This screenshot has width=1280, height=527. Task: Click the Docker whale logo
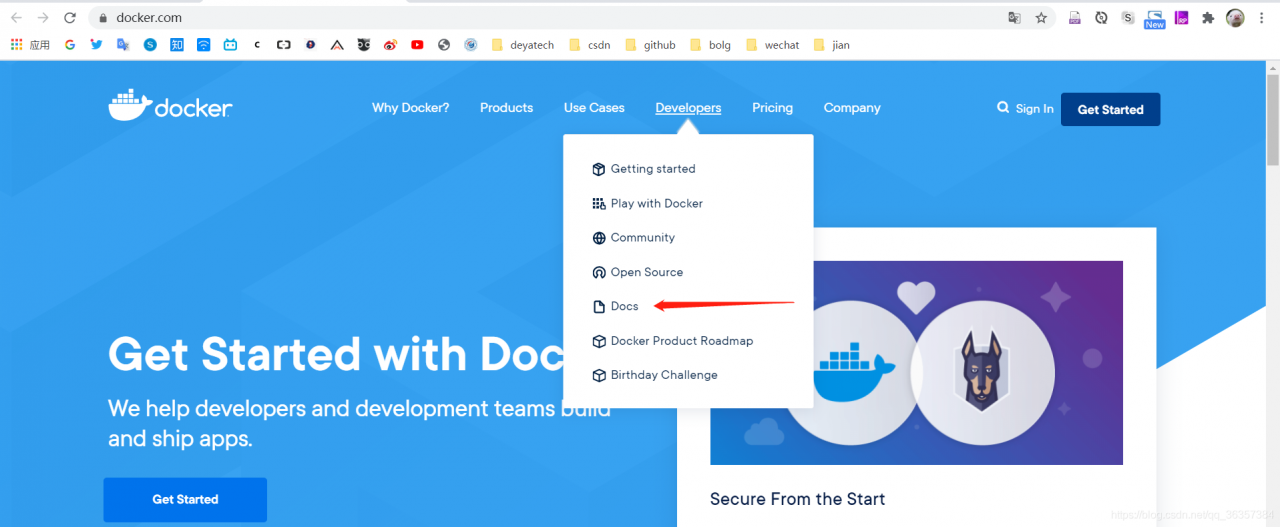click(x=170, y=105)
